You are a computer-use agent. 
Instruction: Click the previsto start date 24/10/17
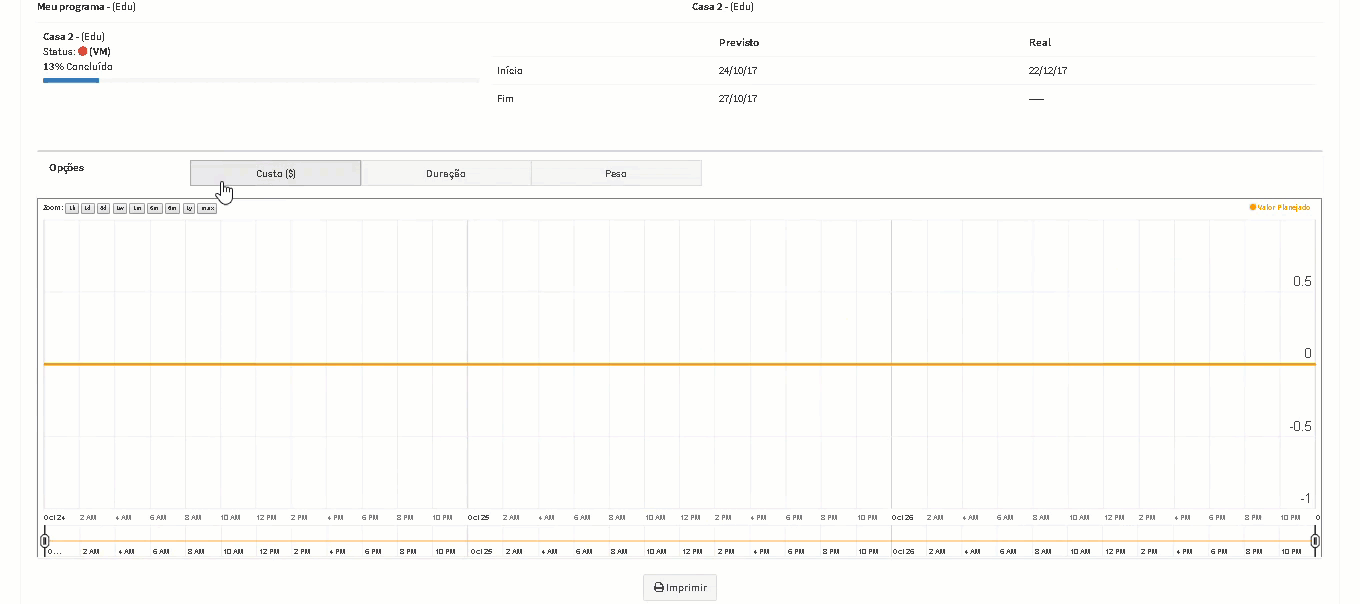737,71
